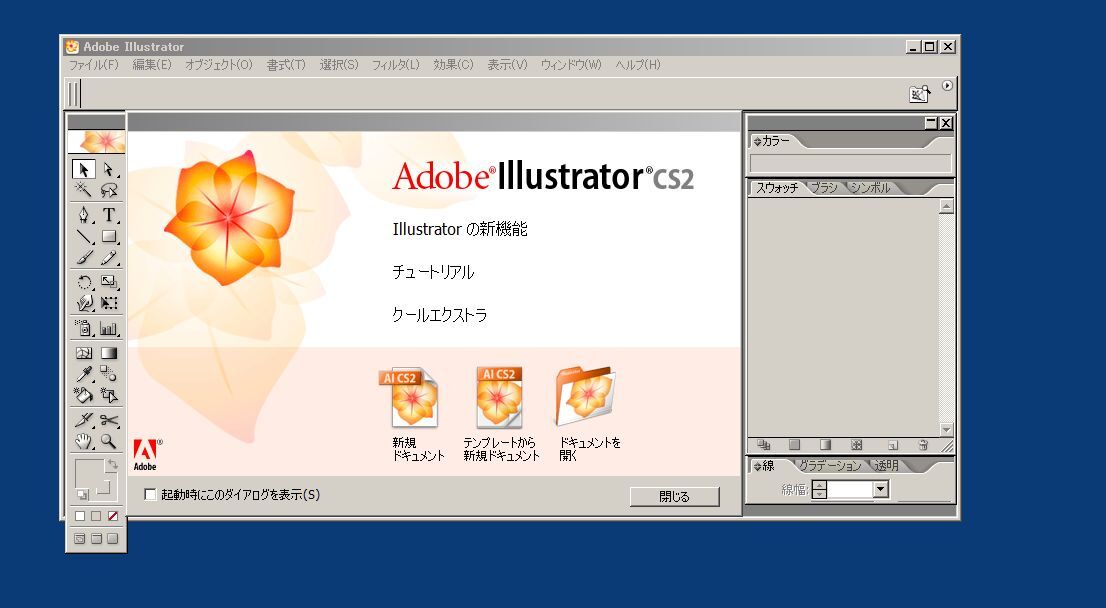Open the 効果(C) menu

[x=453, y=65]
